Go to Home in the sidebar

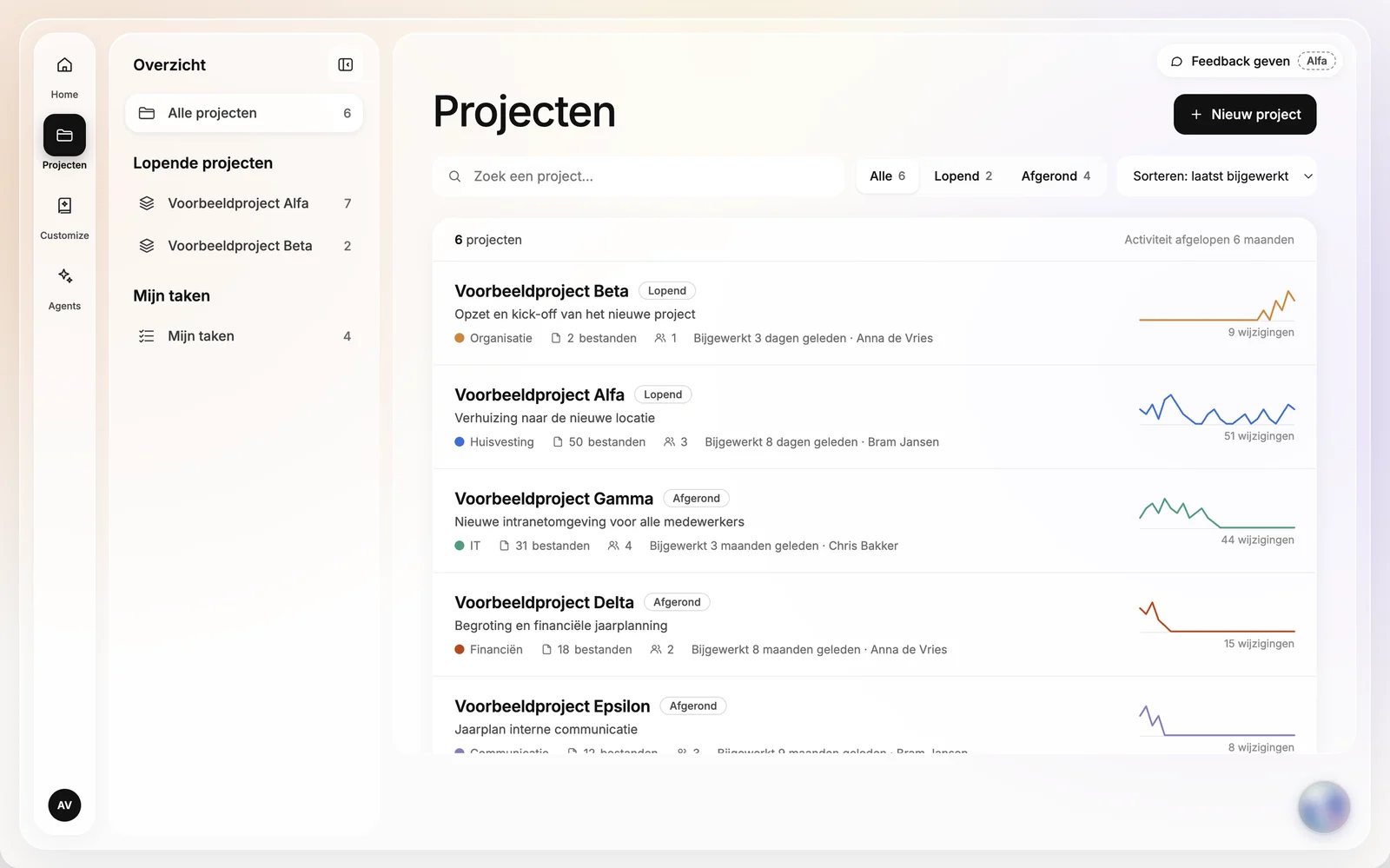tap(64, 76)
